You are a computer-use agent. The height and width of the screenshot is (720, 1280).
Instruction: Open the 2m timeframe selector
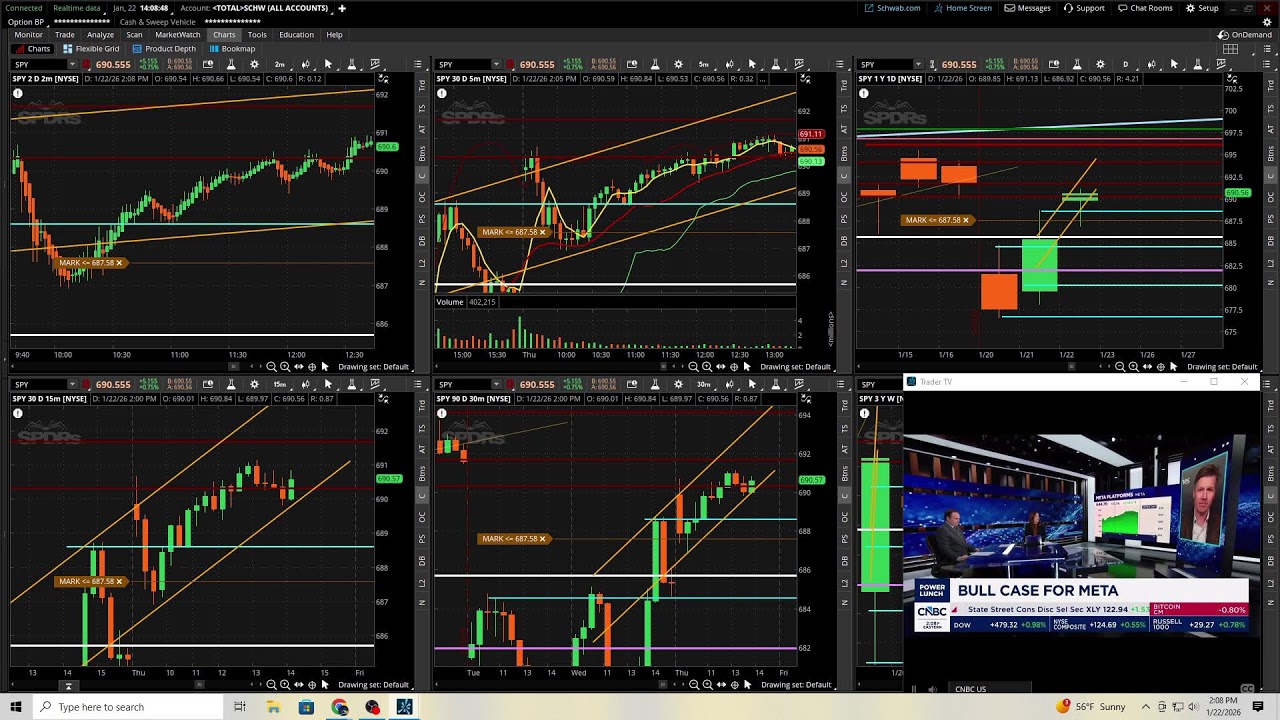tap(280, 64)
